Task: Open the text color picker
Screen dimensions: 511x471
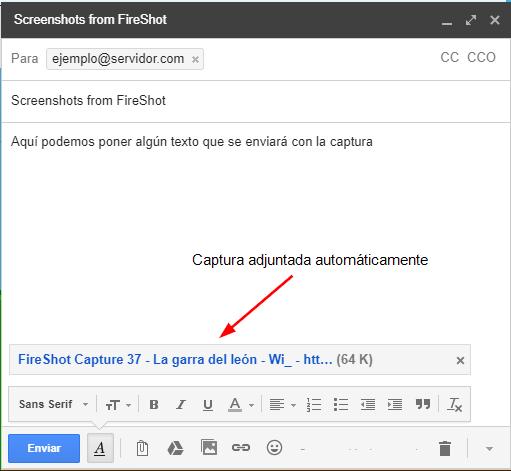Action: [x=241, y=405]
